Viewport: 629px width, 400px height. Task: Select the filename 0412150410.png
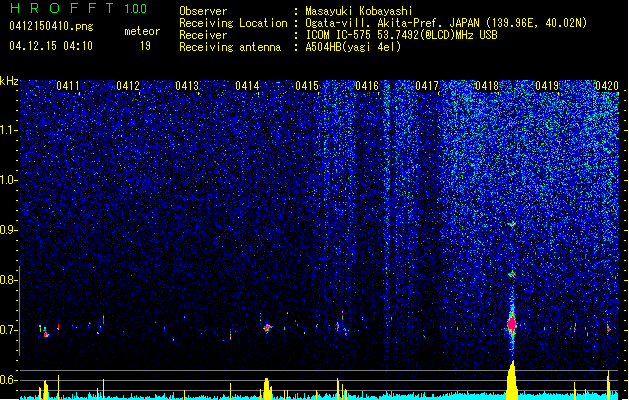pos(51,26)
